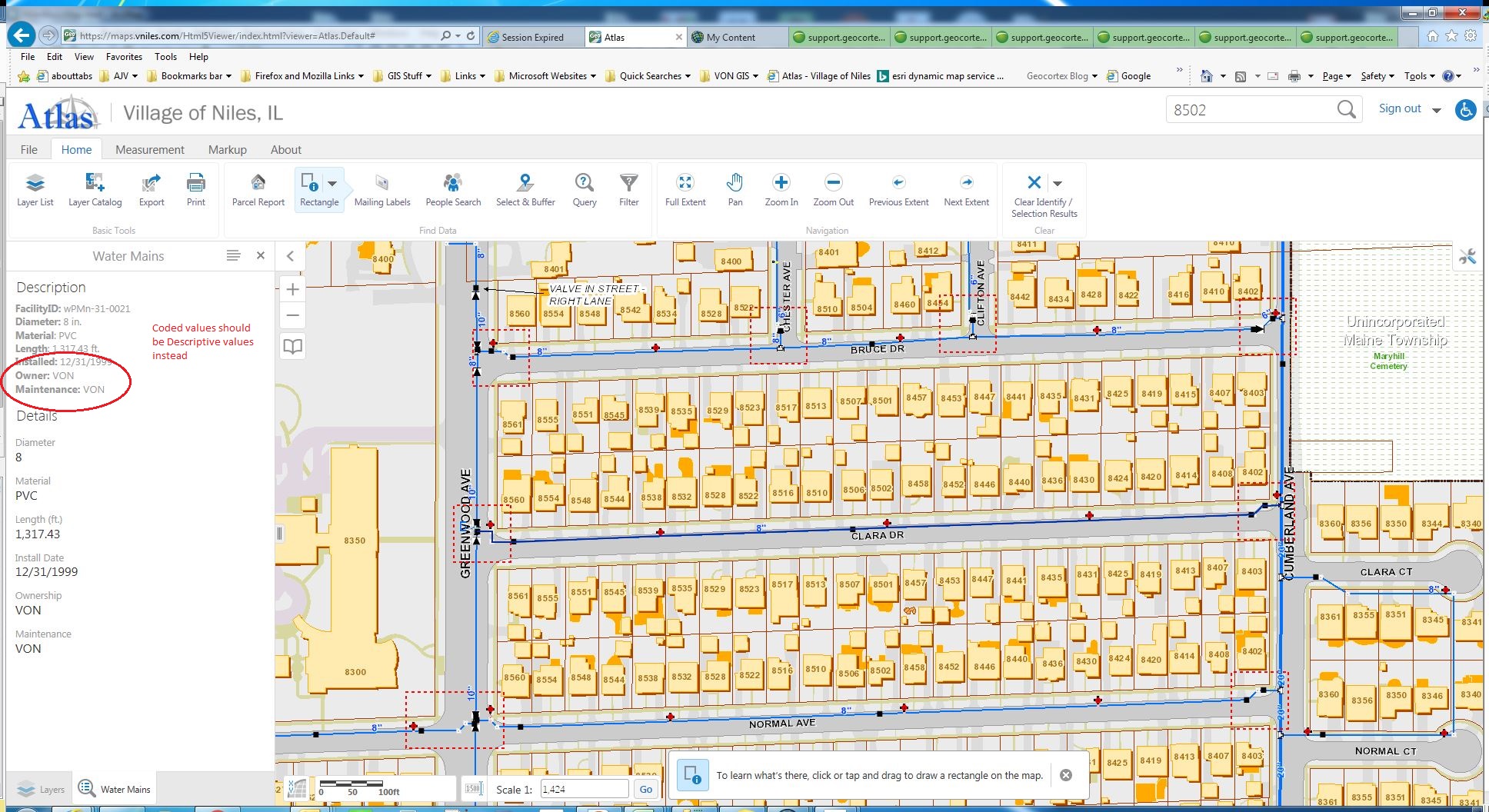
Task: Click the browser address bar URL
Action: click(x=227, y=35)
